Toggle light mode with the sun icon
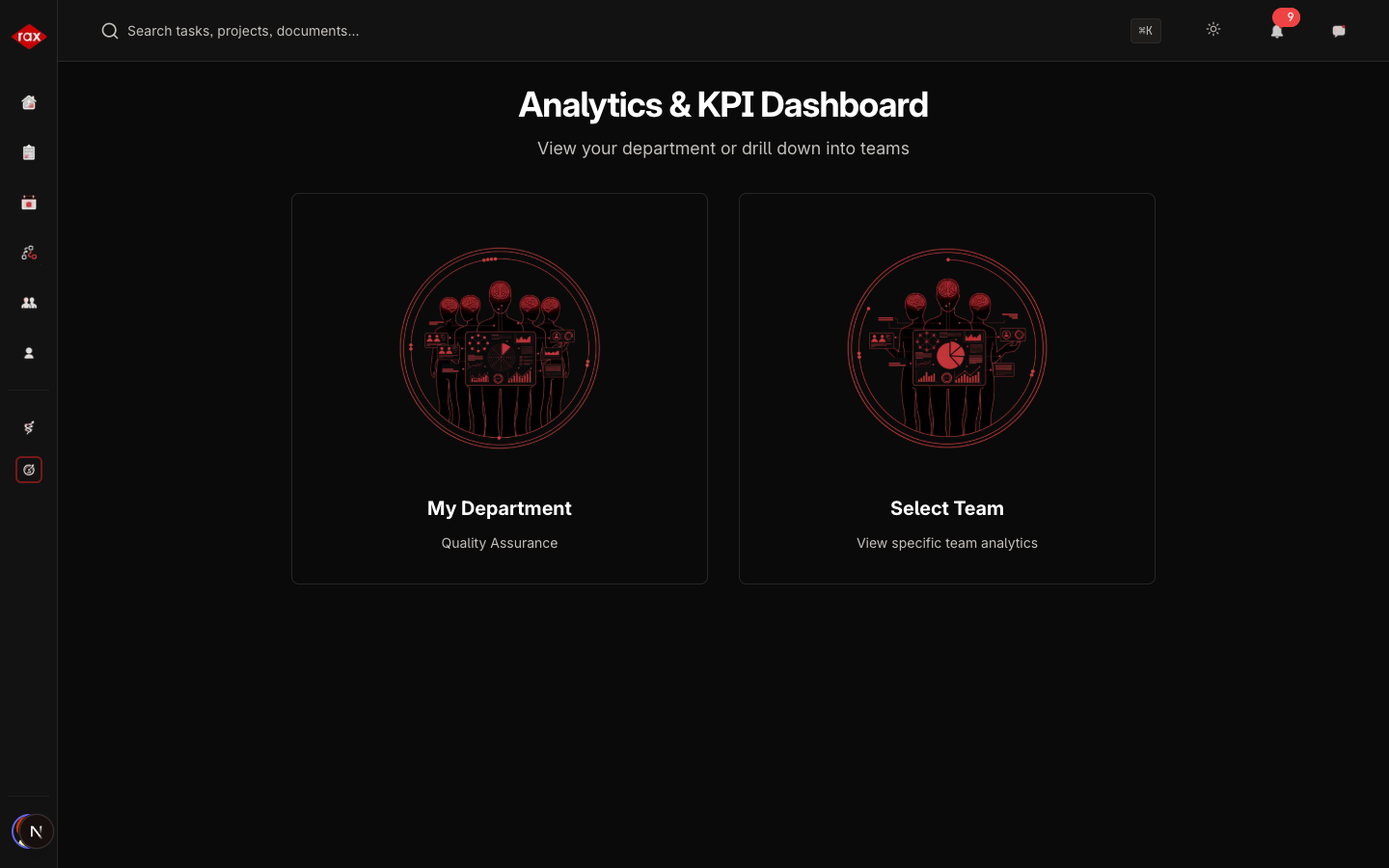The width and height of the screenshot is (1389, 868). (x=1213, y=30)
